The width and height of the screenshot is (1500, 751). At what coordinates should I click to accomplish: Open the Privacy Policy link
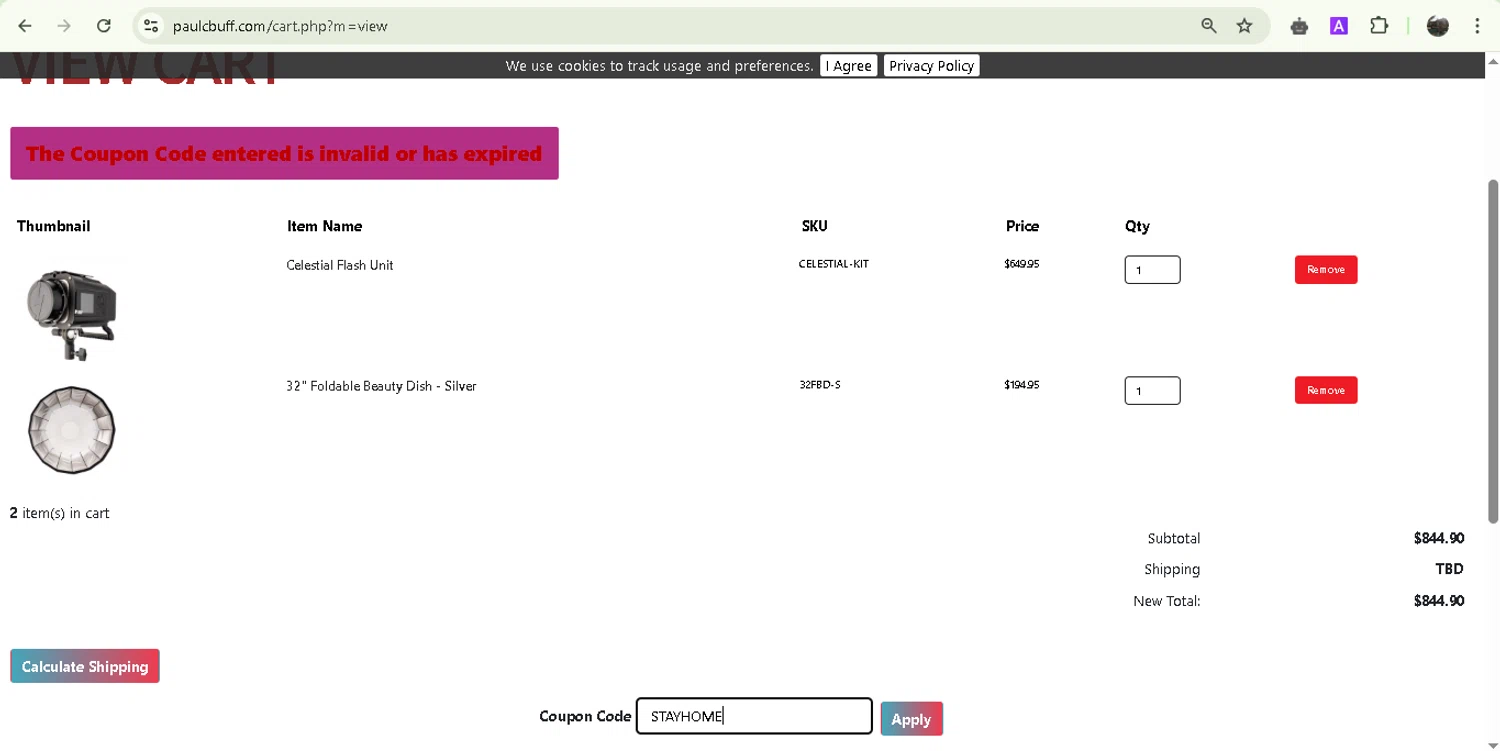click(x=931, y=66)
